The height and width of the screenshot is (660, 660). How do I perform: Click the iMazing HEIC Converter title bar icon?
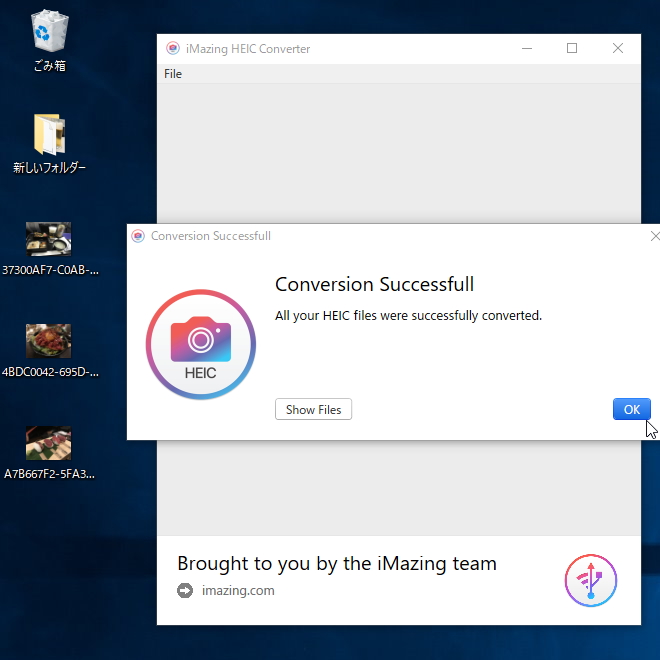173,48
